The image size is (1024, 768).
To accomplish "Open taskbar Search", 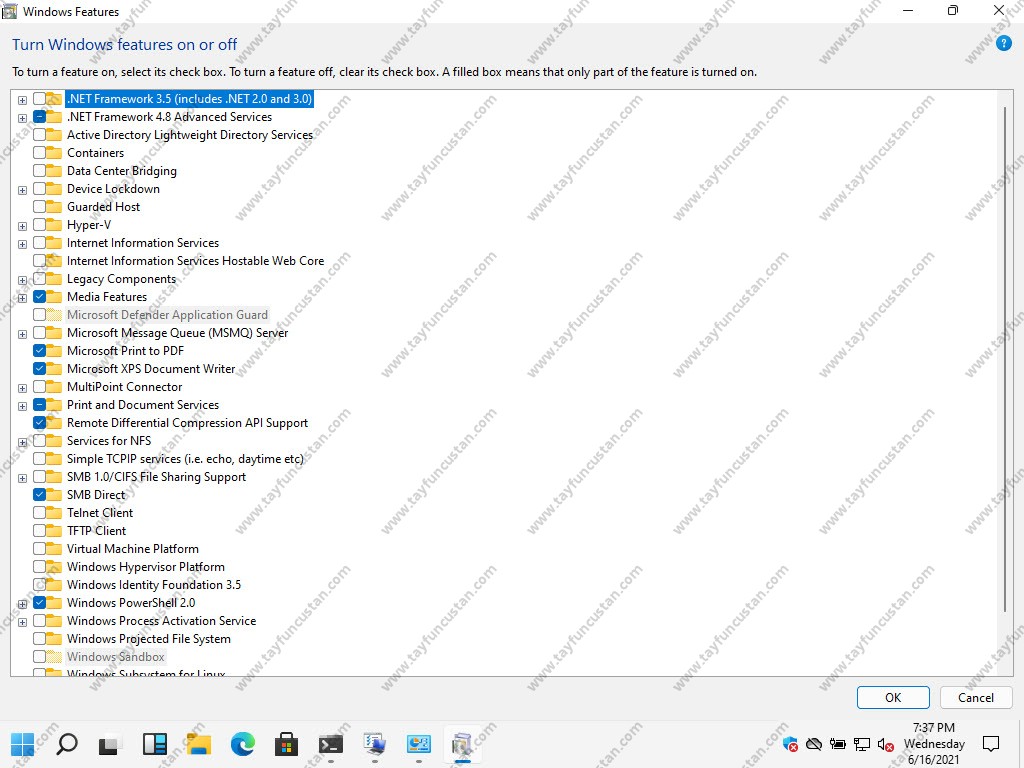I will tap(67, 744).
